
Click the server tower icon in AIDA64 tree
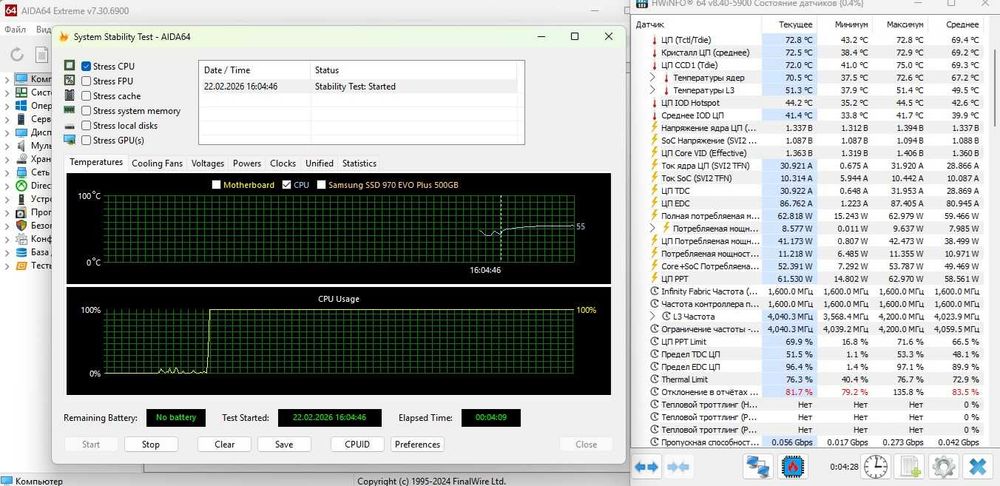(x=21, y=119)
